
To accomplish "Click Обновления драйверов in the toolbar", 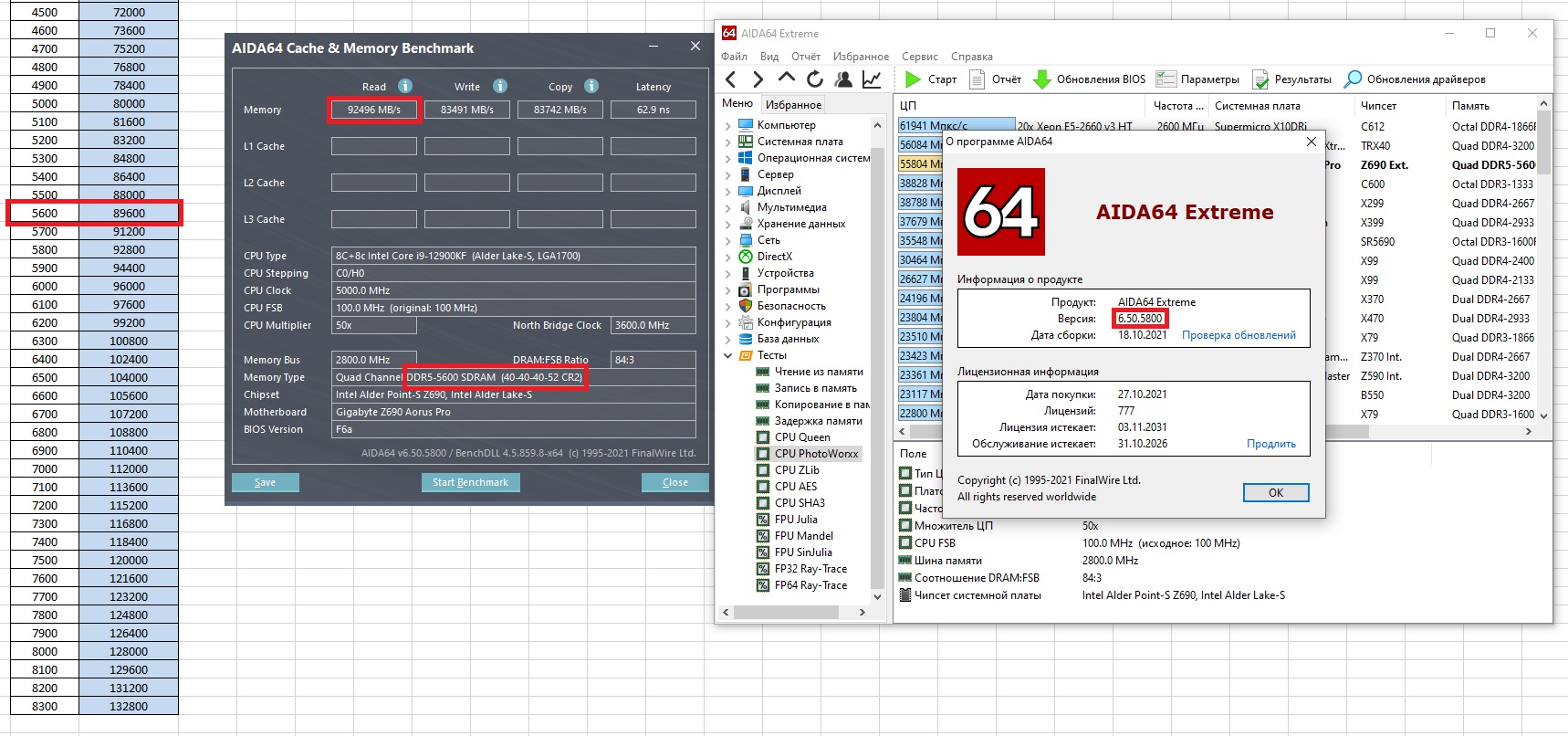I will (1415, 79).
